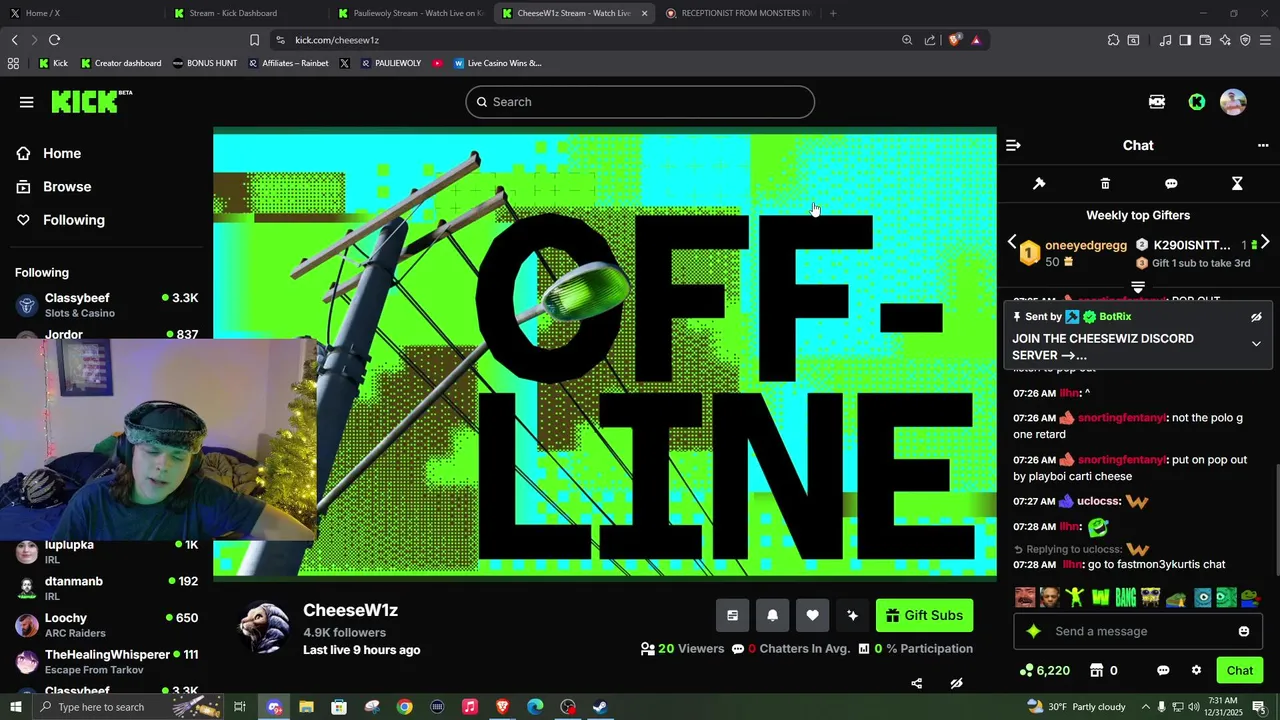The image size is (1280, 720).
Task: Open Brave Leo AI sparkle icon
Action: pos(1225,40)
